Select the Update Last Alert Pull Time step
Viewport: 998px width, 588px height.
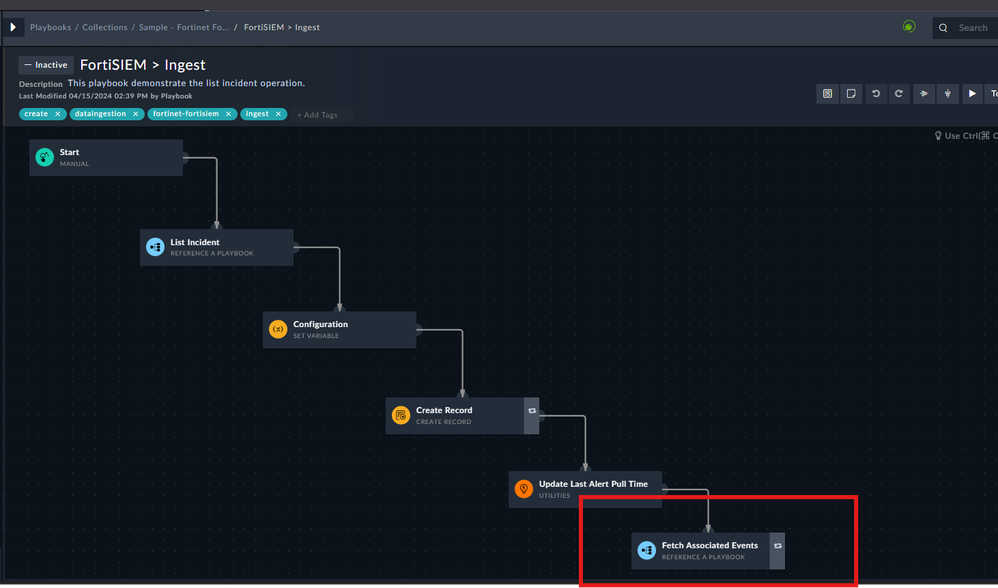[585, 489]
